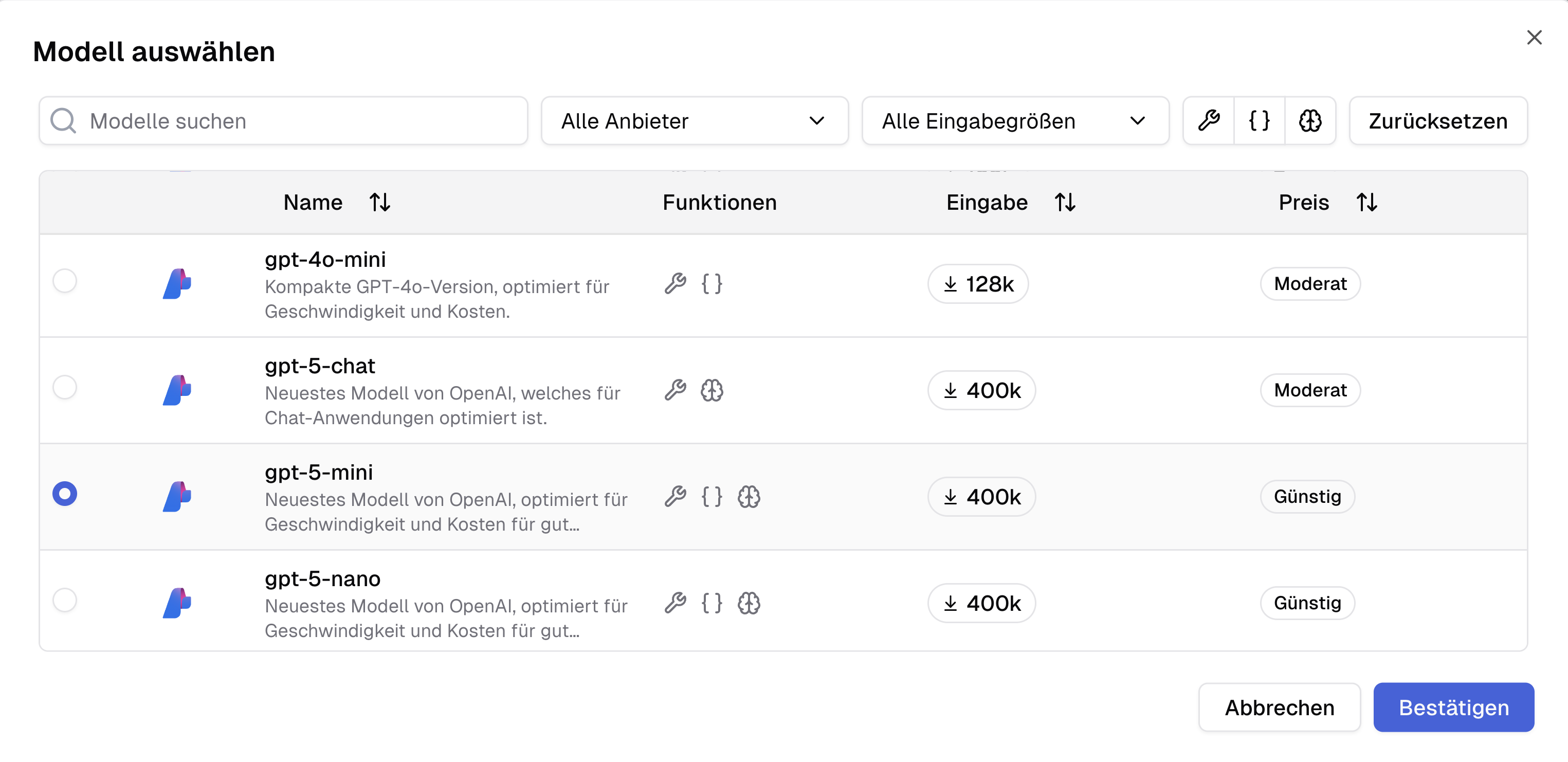Click the brain icon in gpt-5-nano row
This screenshot has height=762, width=1568.
pos(749,603)
